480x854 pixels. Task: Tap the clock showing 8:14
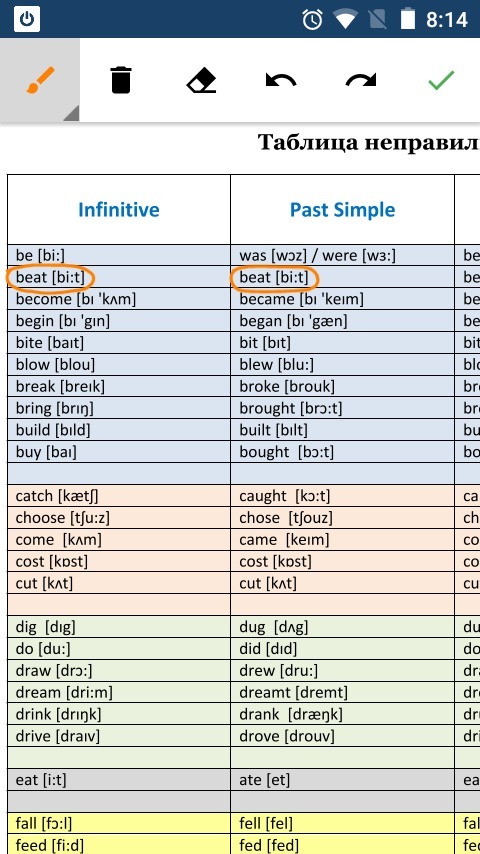446,20
